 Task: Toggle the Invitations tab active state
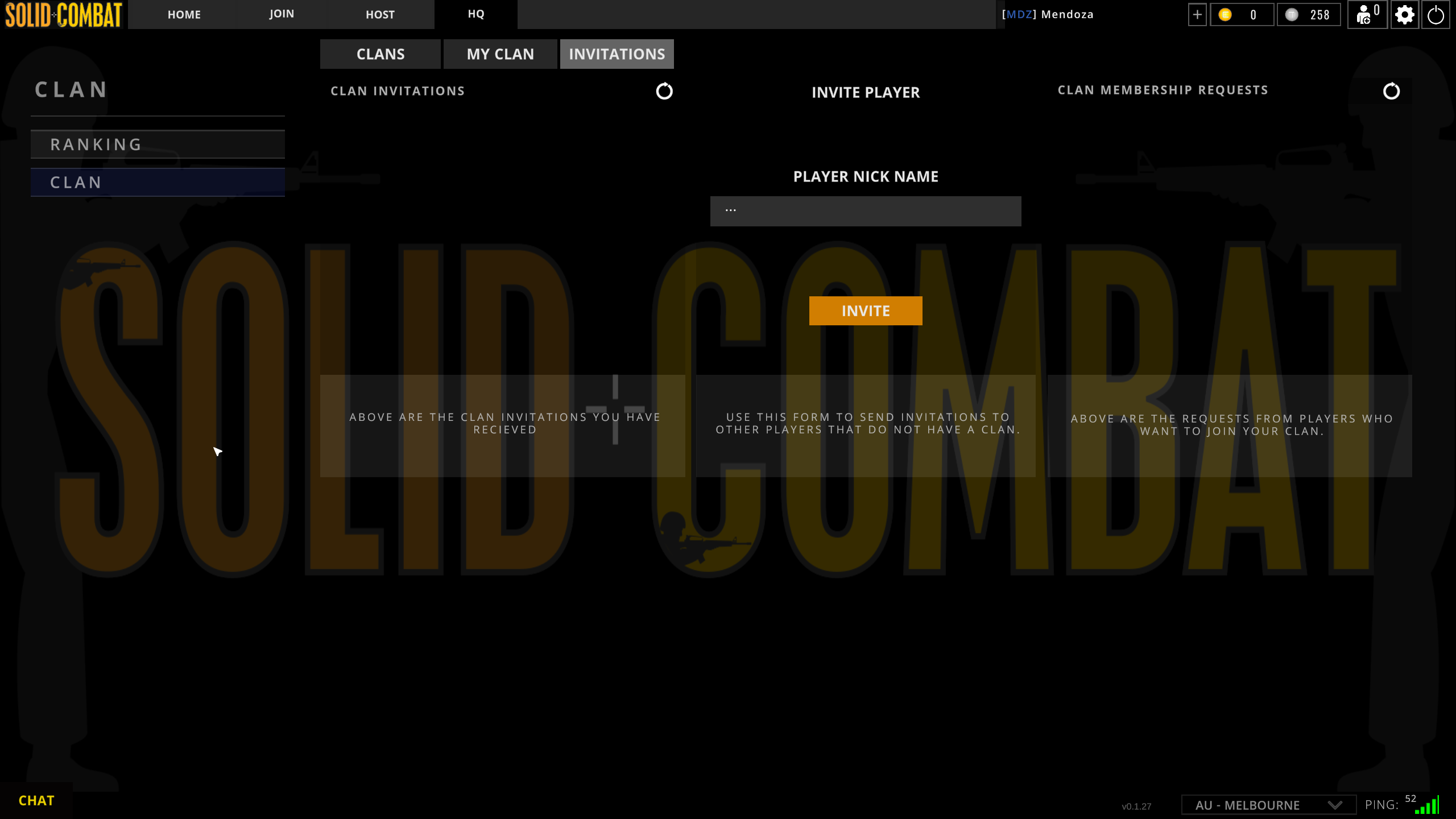617,54
